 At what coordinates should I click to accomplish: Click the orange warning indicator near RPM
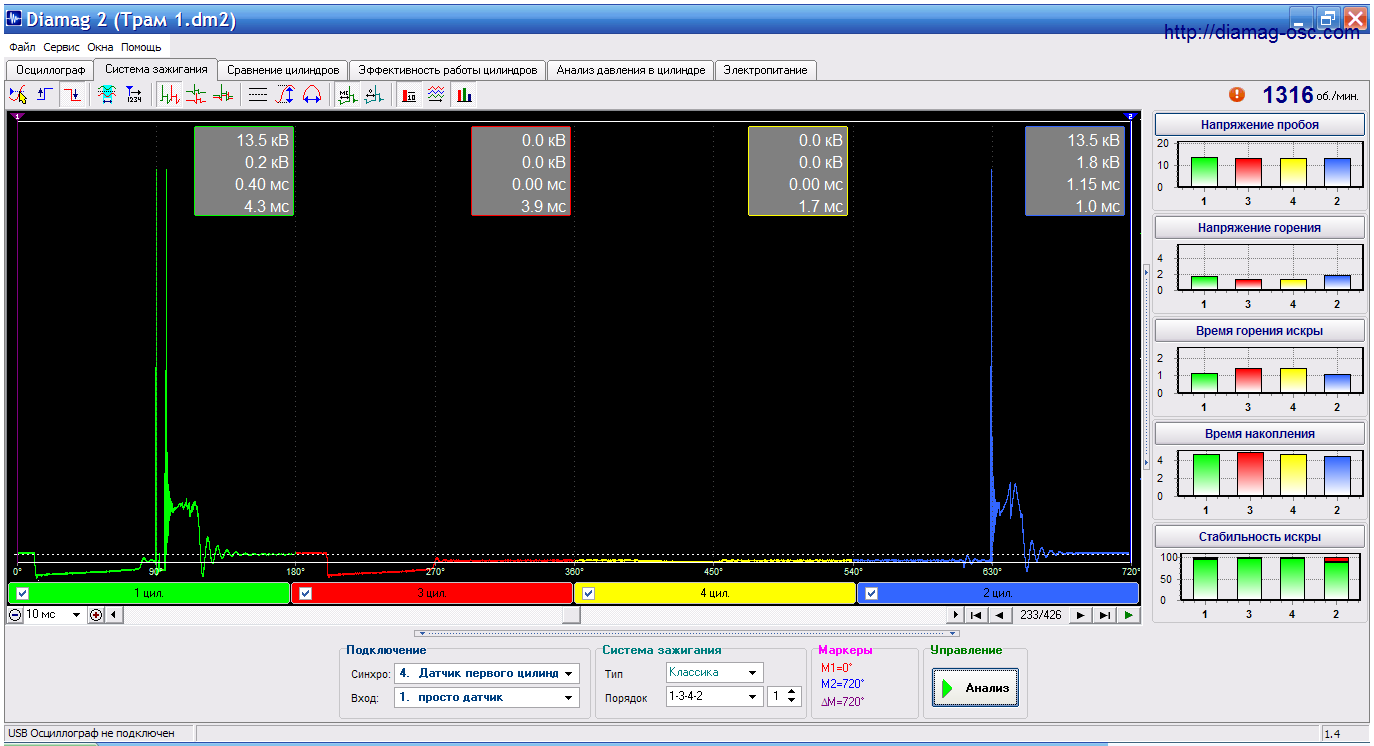coord(1237,94)
